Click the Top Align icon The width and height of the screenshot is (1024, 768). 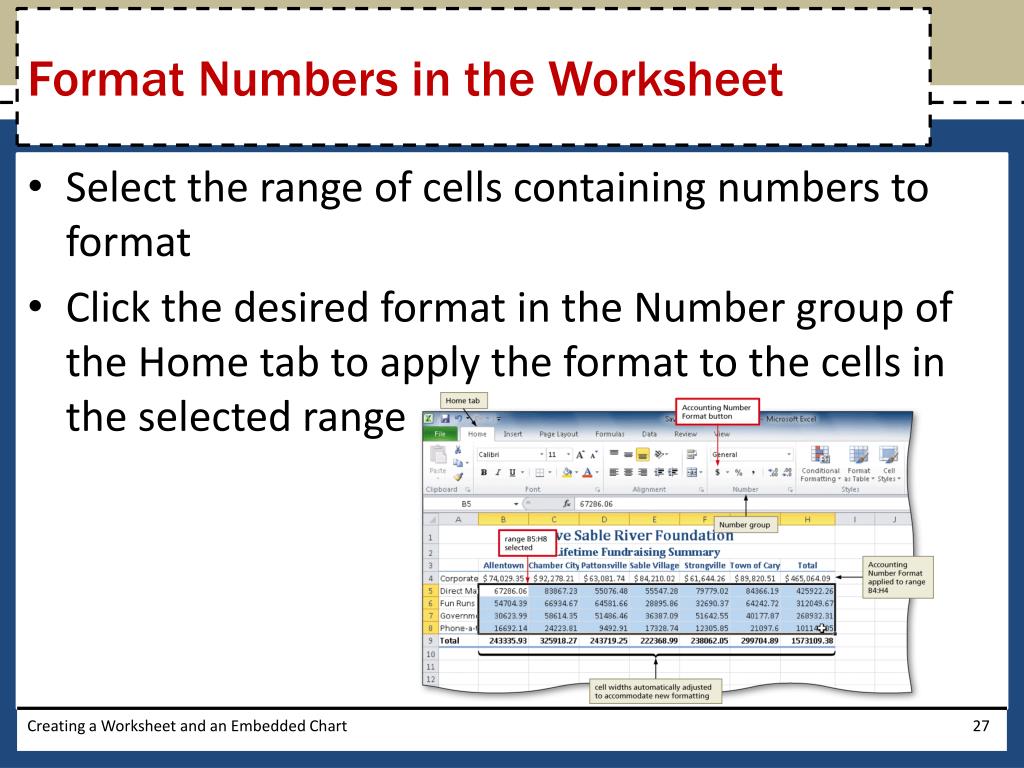coord(614,453)
